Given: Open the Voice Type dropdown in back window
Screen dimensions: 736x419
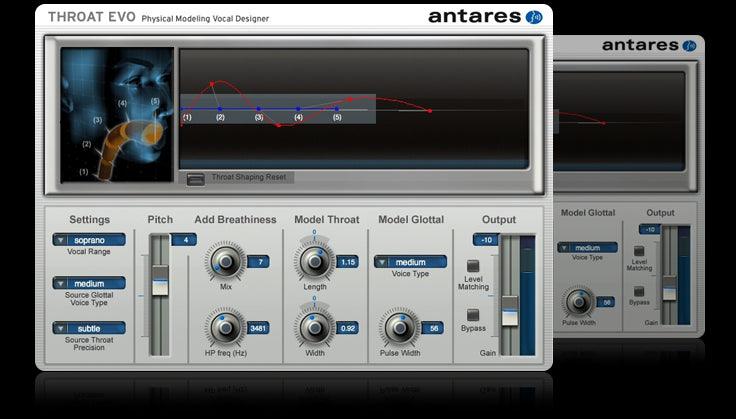Looking at the screenshot, I should (587, 247).
